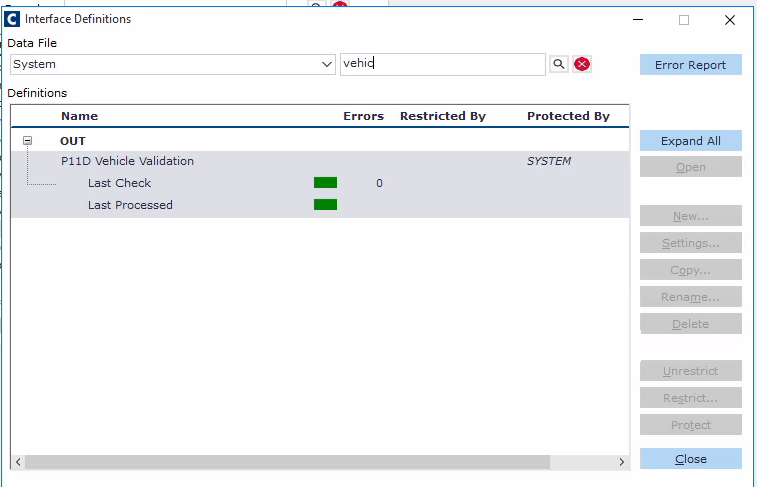This screenshot has height=487, width=757.
Task: Click the Protected By column header
Action: tap(568, 116)
